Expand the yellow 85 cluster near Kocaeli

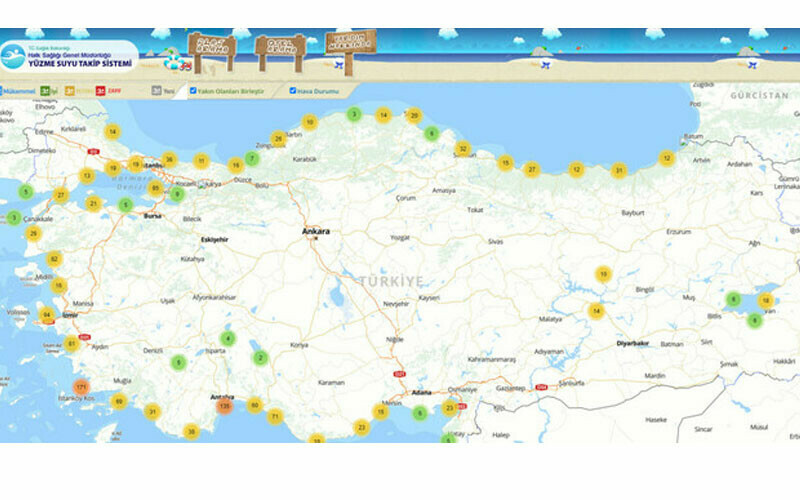click(x=155, y=187)
